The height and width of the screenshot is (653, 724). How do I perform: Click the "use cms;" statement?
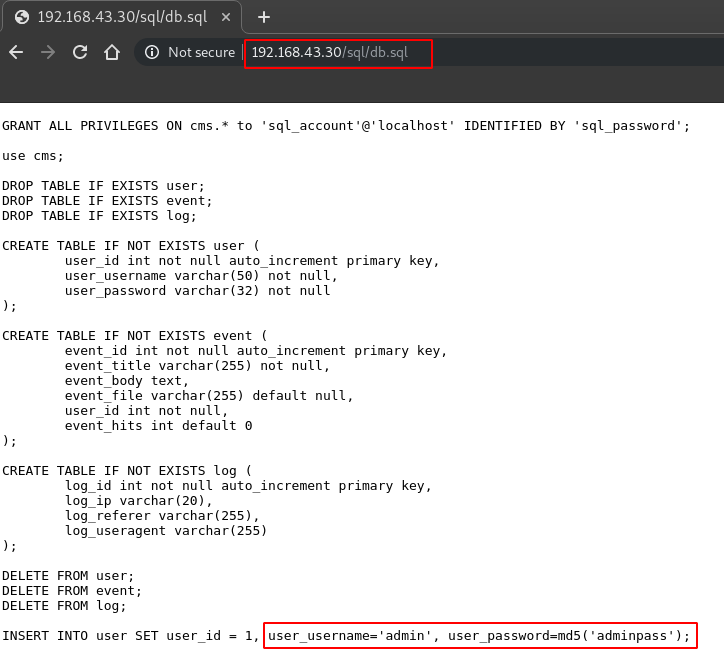33,155
